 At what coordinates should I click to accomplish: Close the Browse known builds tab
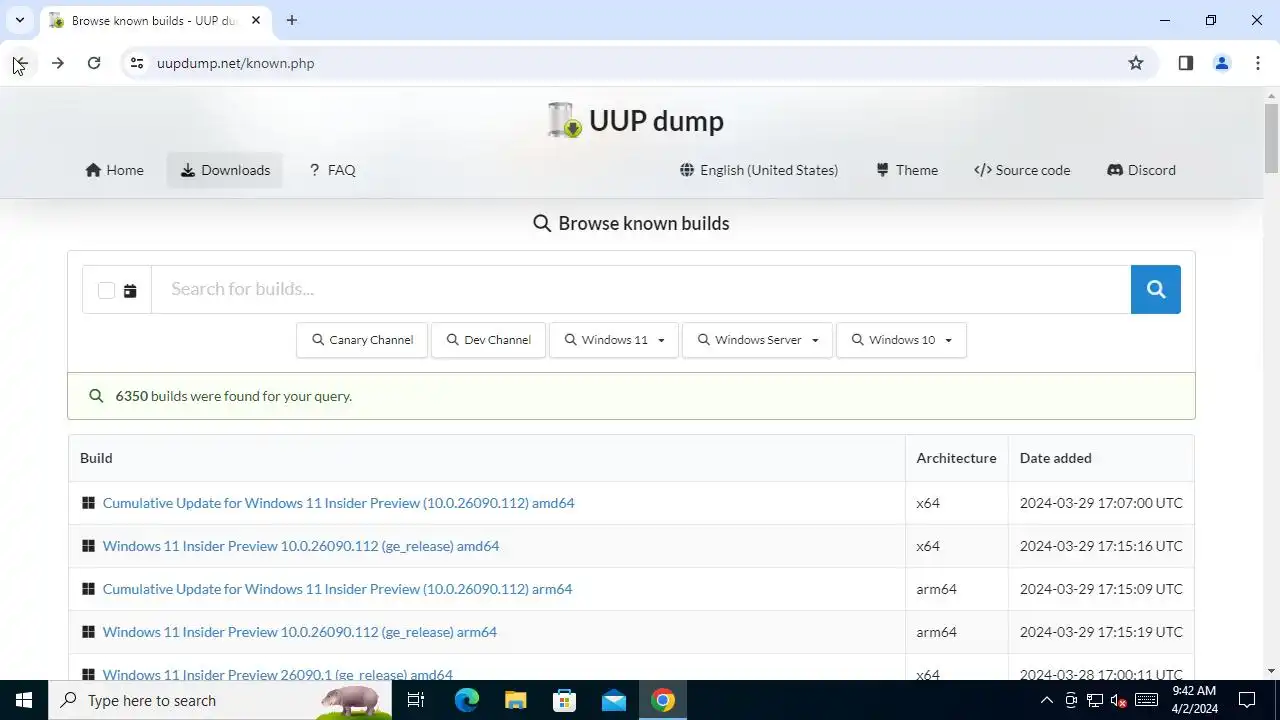point(256,20)
